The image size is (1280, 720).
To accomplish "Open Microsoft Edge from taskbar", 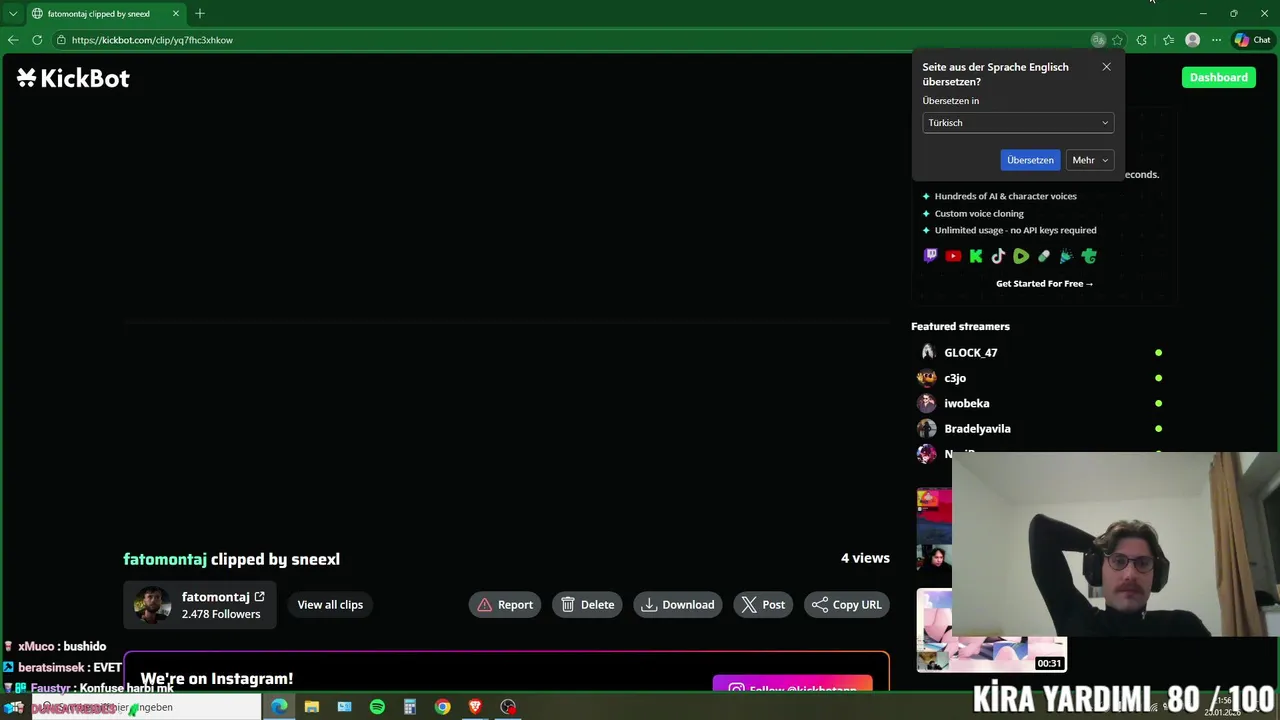I will click(279, 707).
